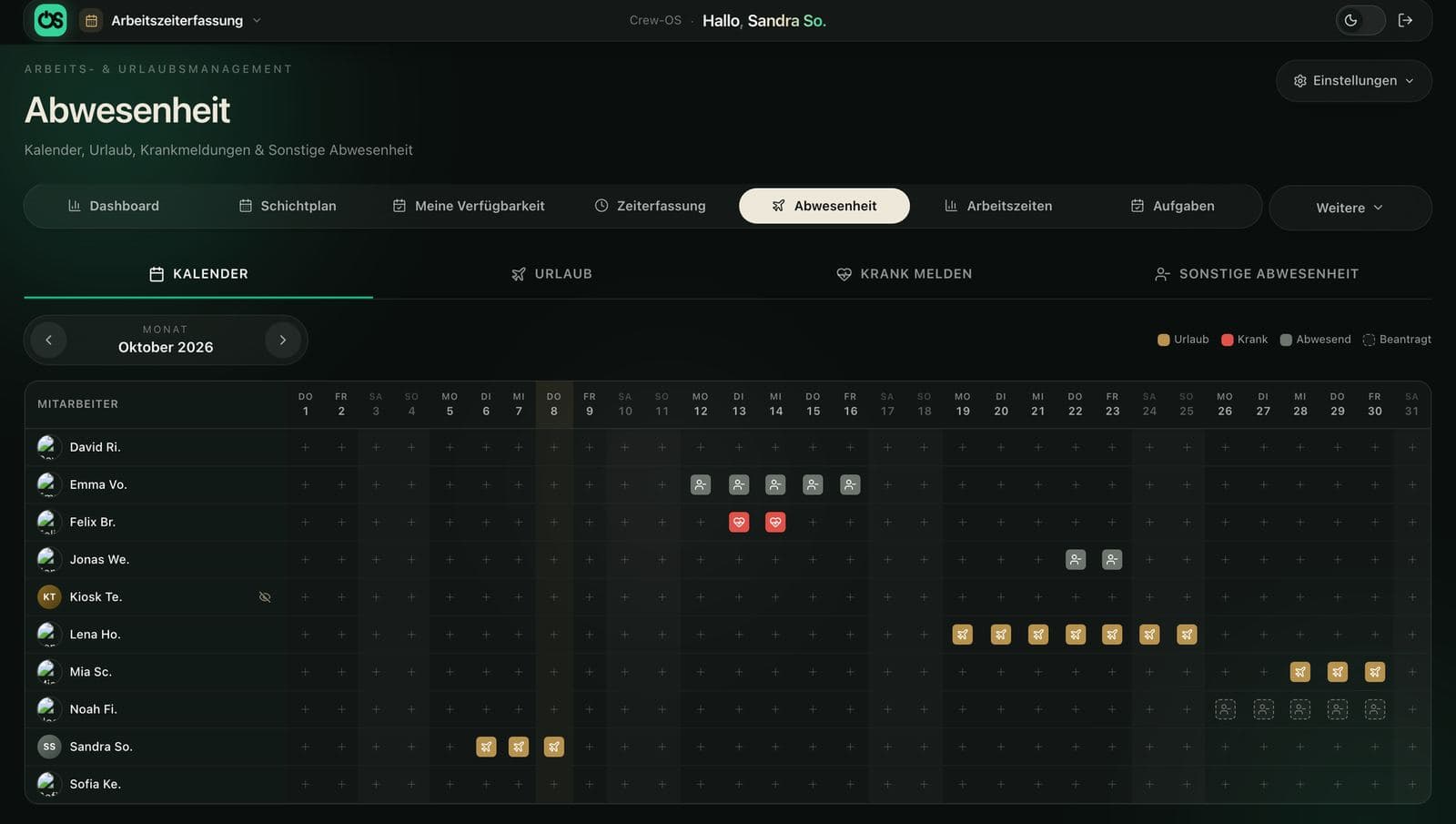Click Sandra So. vacation icon on 8
The image size is (1456, 824).
[x=553, y=747]
